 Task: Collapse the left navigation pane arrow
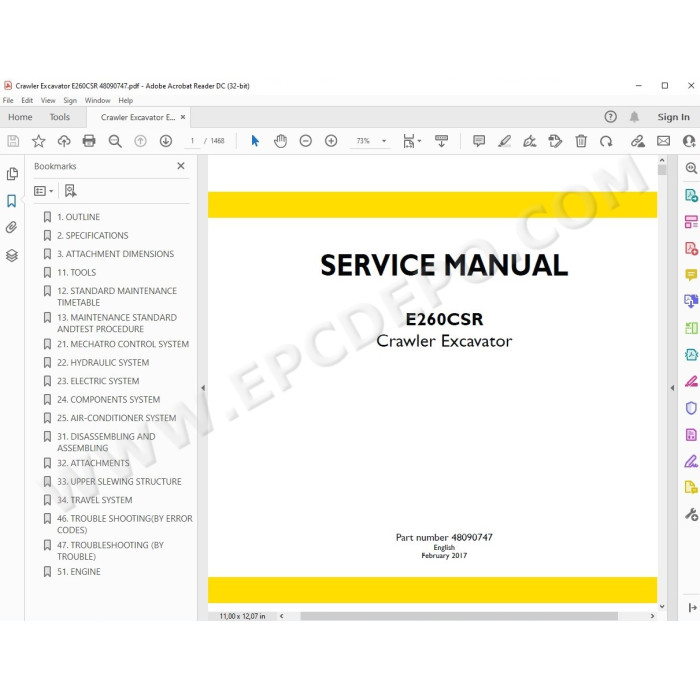tap(203, 388)
